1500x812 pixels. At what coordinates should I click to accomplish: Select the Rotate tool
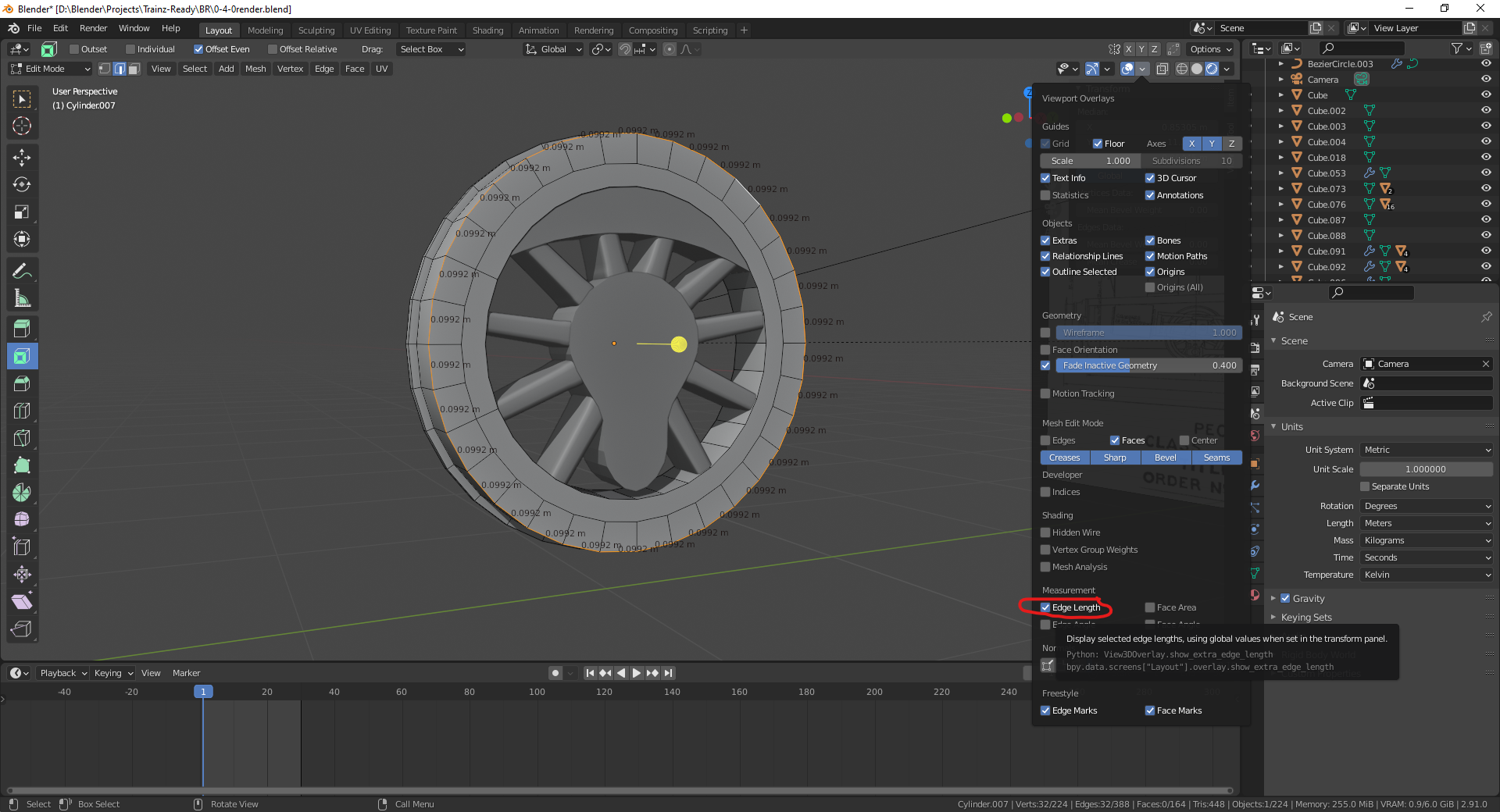(x=22, y=185)
